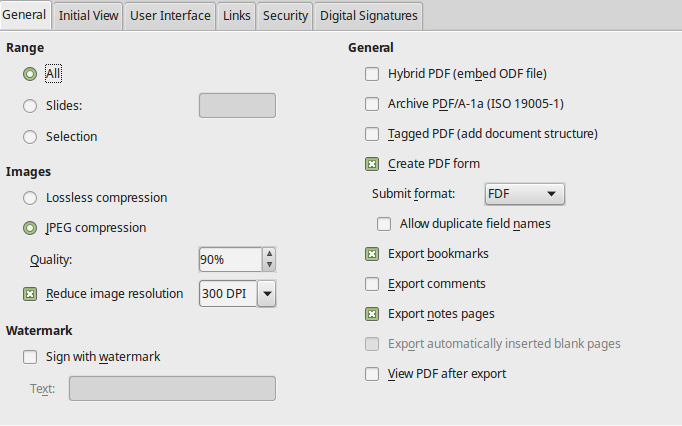Go to the Links tab
Image resolution: width=682 pixels, height=426 pixels.
point(237,16)
